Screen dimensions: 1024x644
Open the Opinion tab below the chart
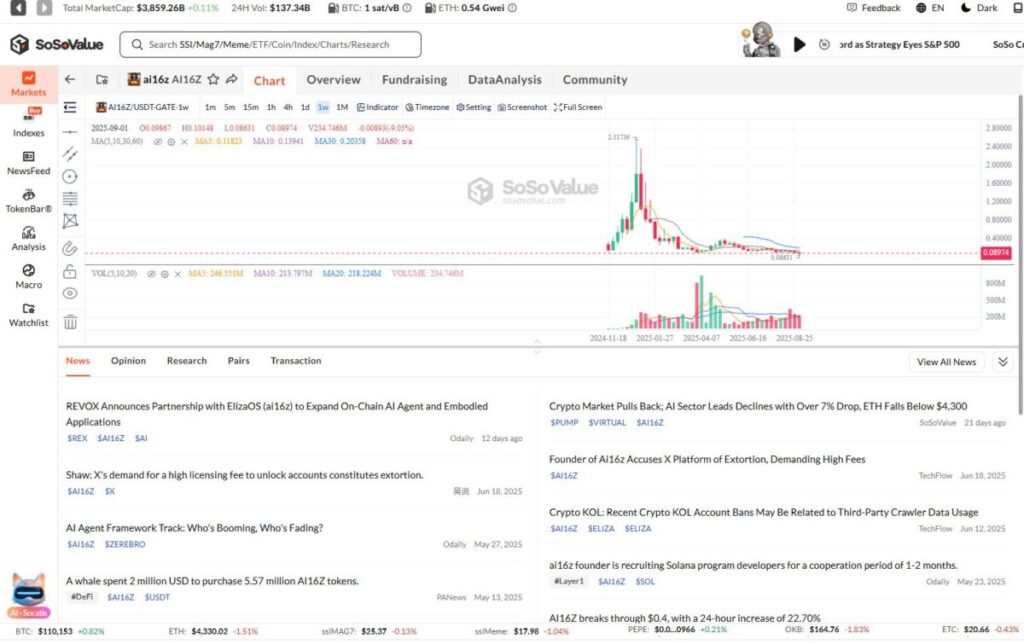(128, 361)
